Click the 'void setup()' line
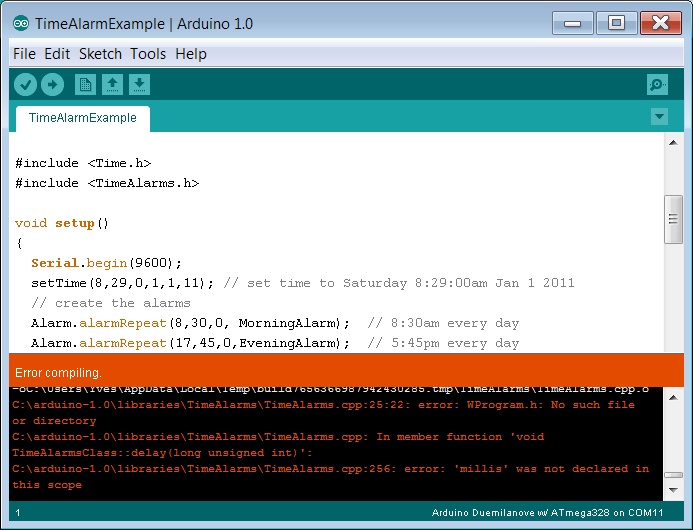 (61, 223)
